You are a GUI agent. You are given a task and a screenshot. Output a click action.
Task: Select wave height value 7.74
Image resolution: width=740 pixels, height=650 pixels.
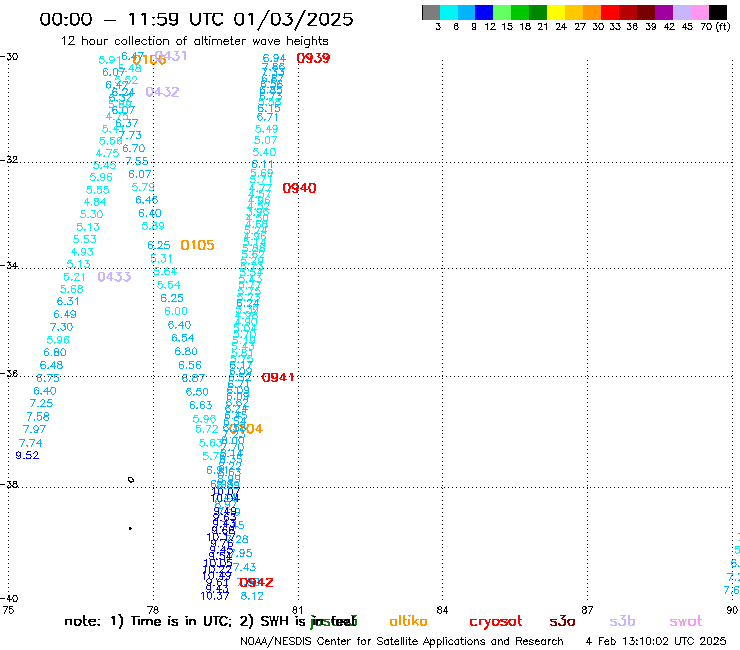tap(31, 443)
